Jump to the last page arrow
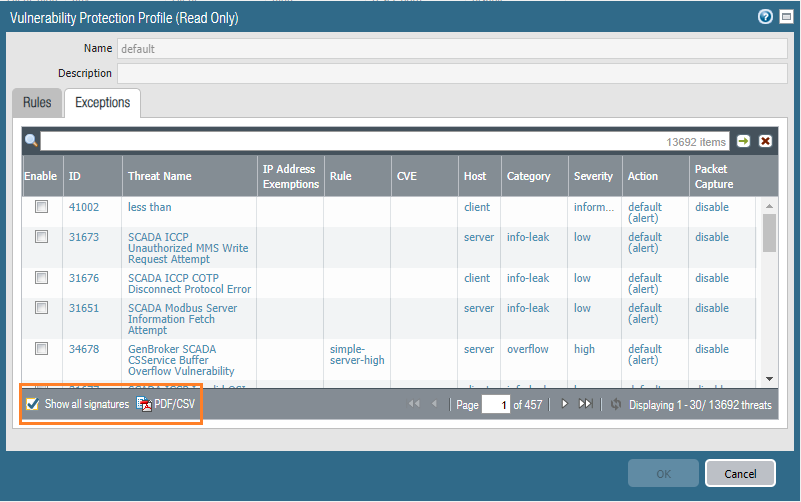This screenshot has width=801, height=502. pyautogui.click(x=586, y=404)
